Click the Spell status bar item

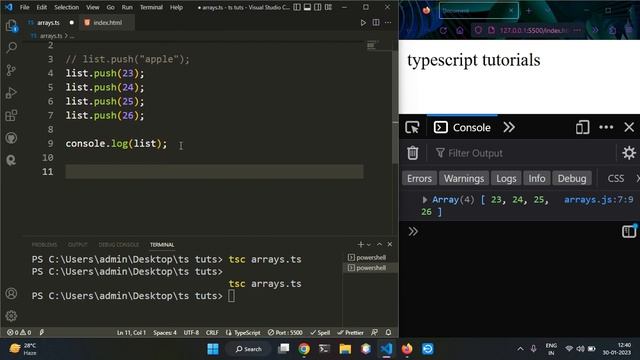[x=320, y=333]
